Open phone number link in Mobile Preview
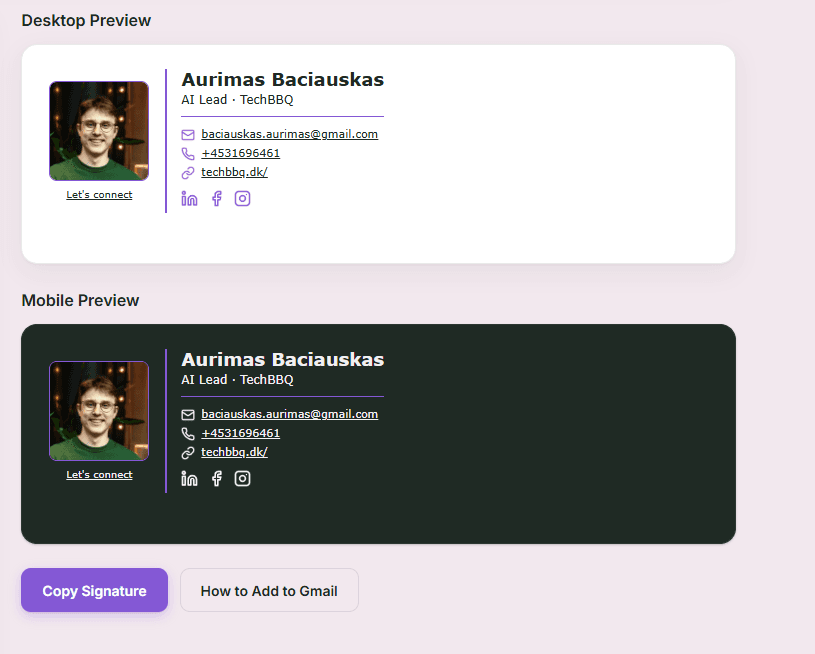The image size is (815, 654). click(241, 433)
